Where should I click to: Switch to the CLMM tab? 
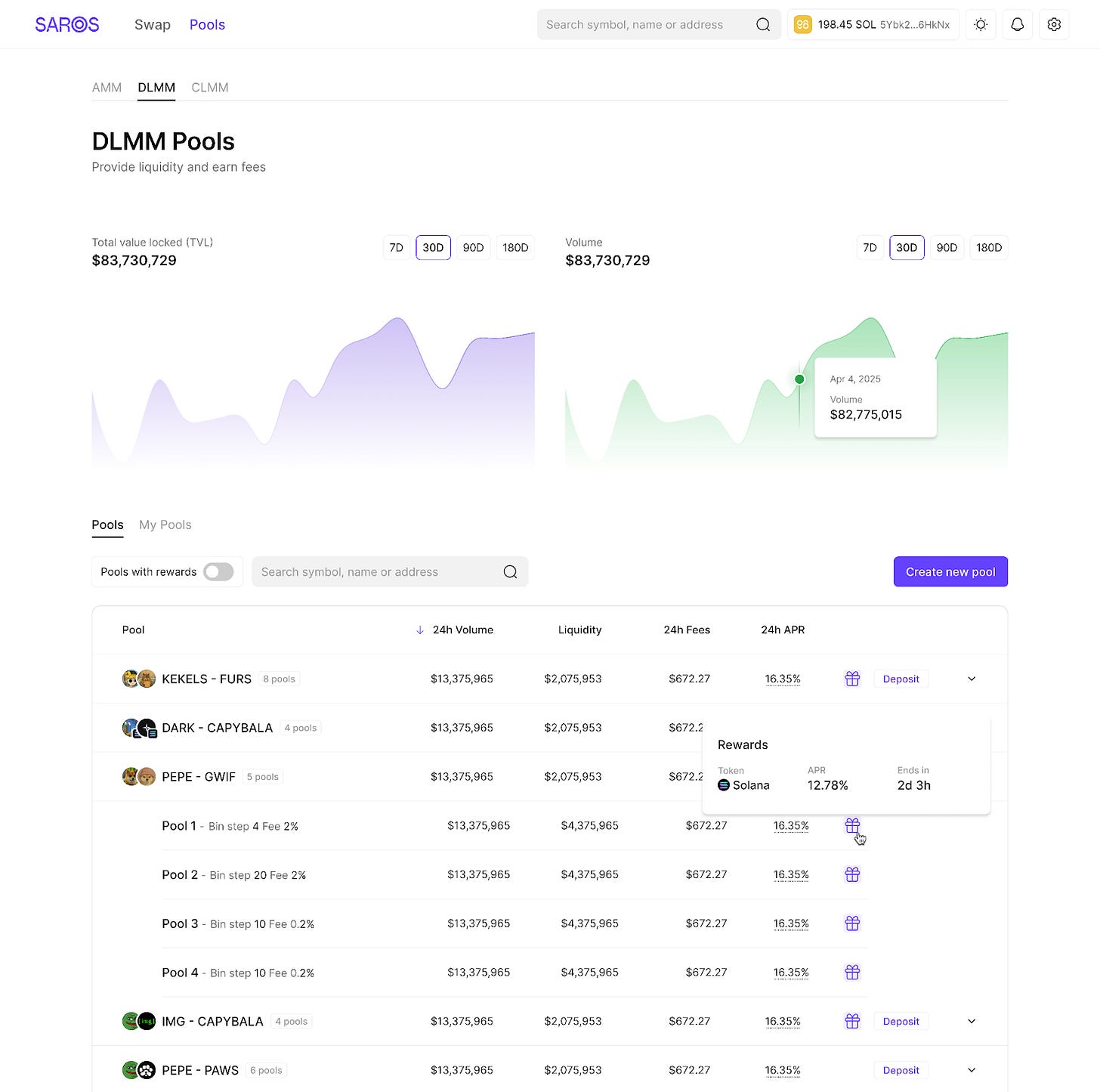click(x=210, y=88)
